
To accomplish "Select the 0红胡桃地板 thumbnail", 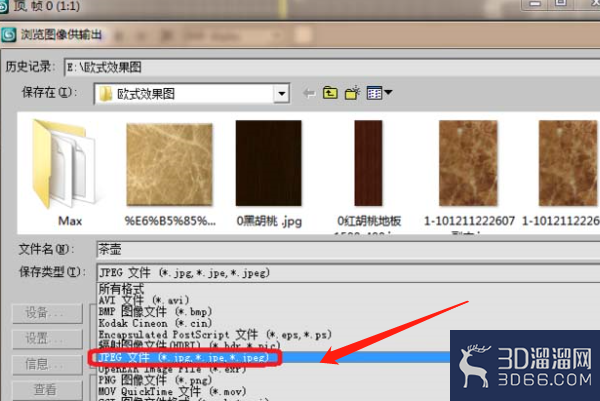I will pyautogui.click(x=368, y=163).
